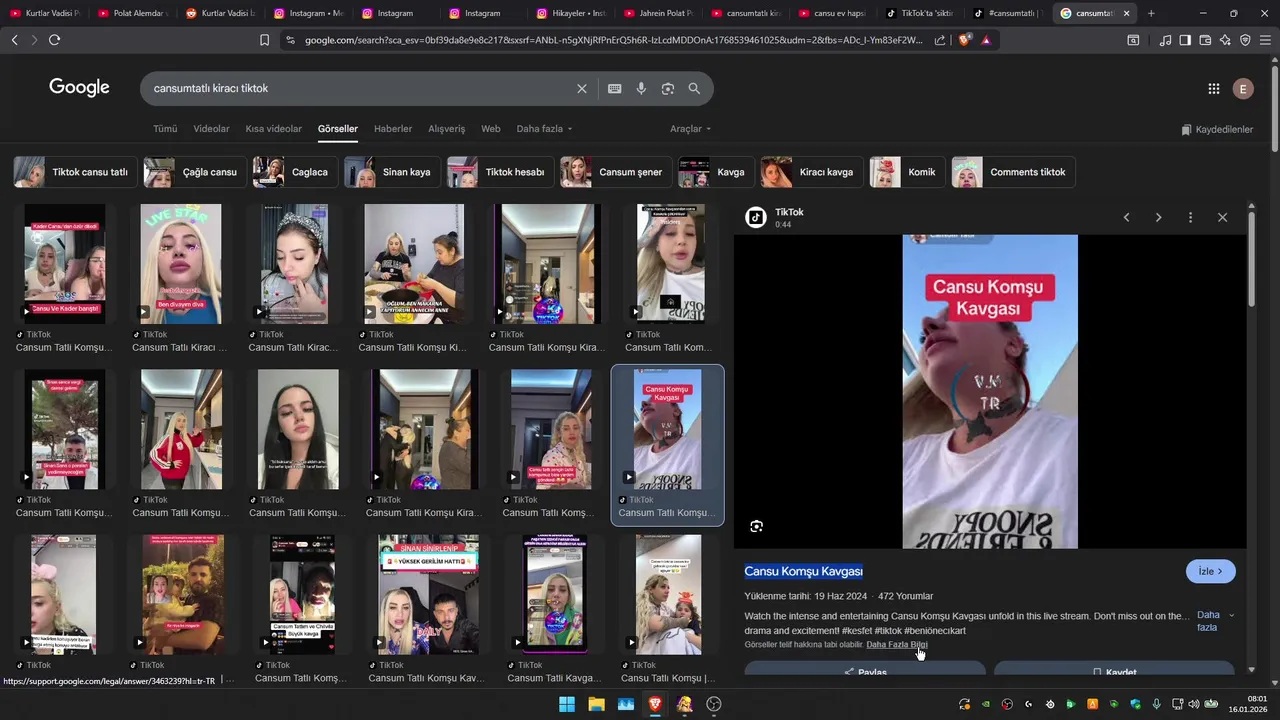Clear the search query with the X icon
Viewport: 1280px width, 720px height.
point(582,88)
